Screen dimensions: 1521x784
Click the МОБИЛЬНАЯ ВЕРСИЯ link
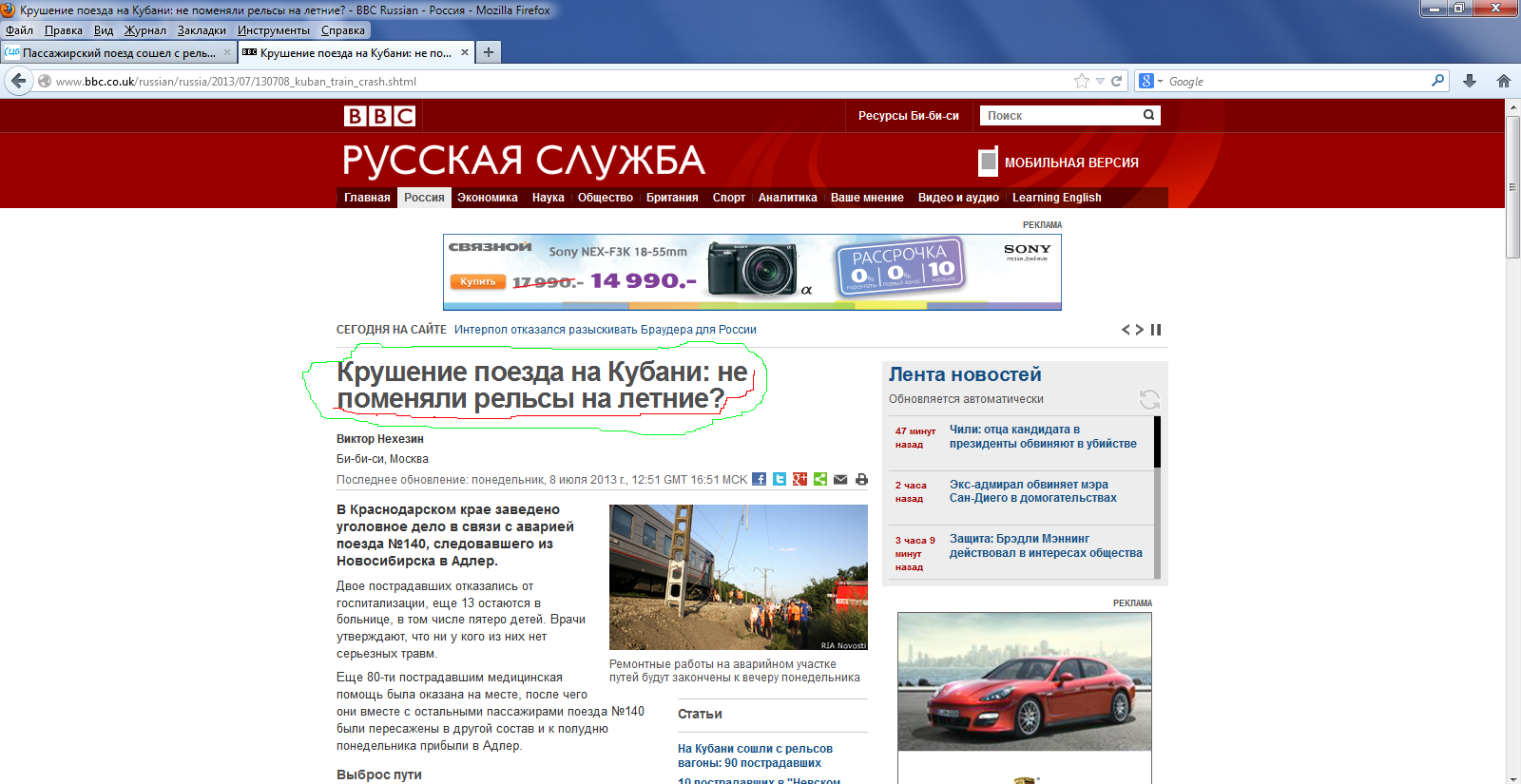(1070, 163)
